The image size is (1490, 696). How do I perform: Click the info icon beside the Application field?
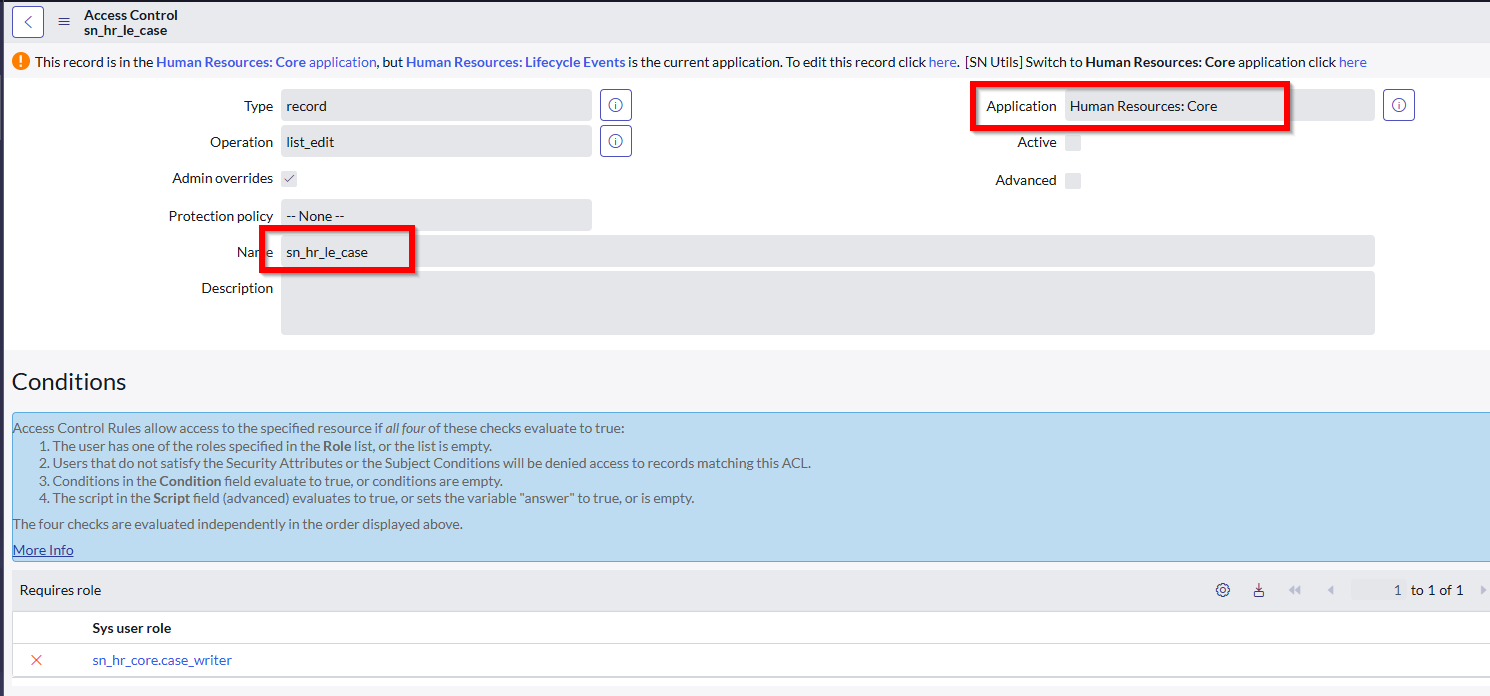pyautogui.click(x=1398, y=104)
